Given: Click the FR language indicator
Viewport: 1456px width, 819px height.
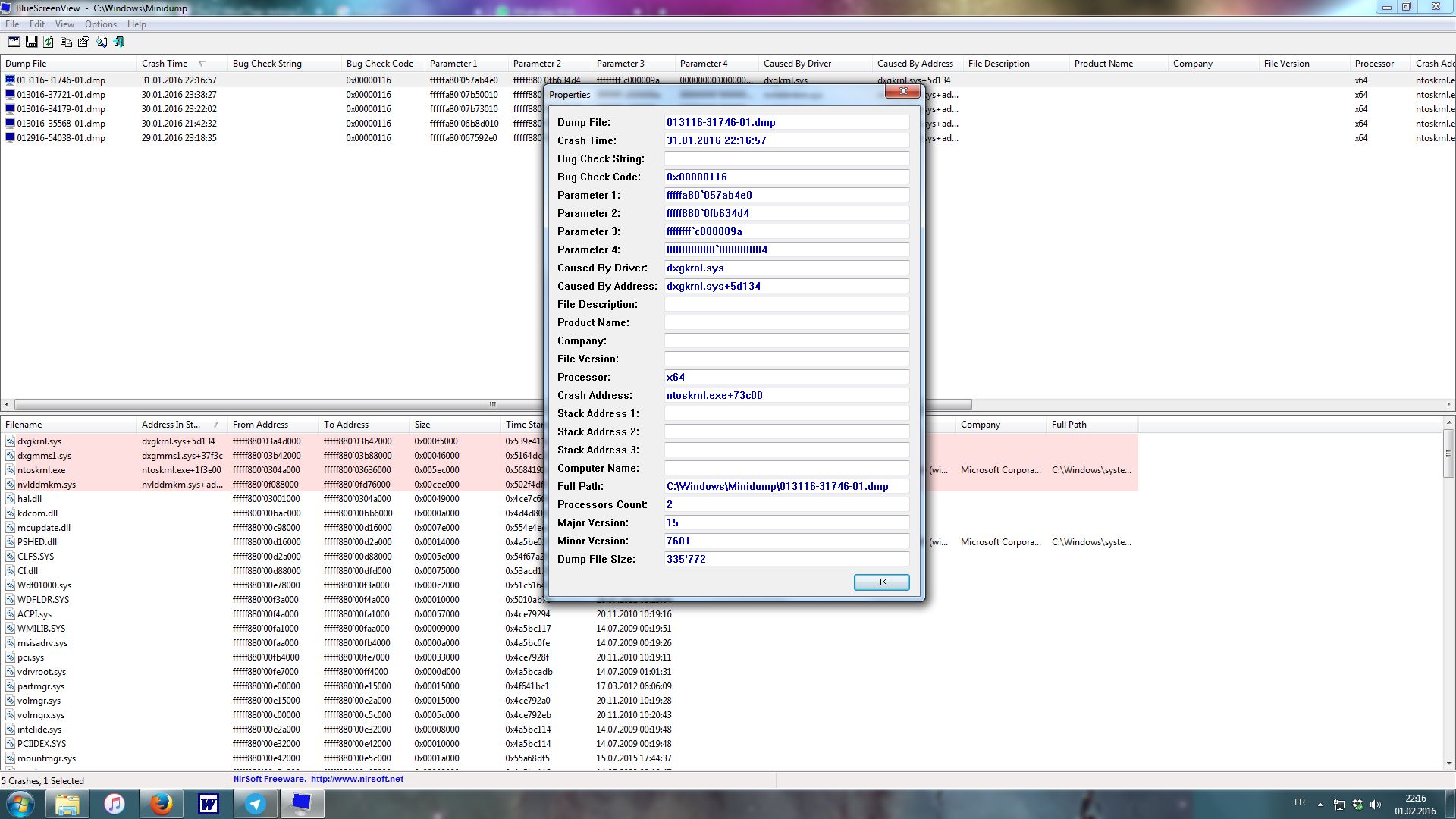Looking at the screenshot, I should click(1299, 802).
